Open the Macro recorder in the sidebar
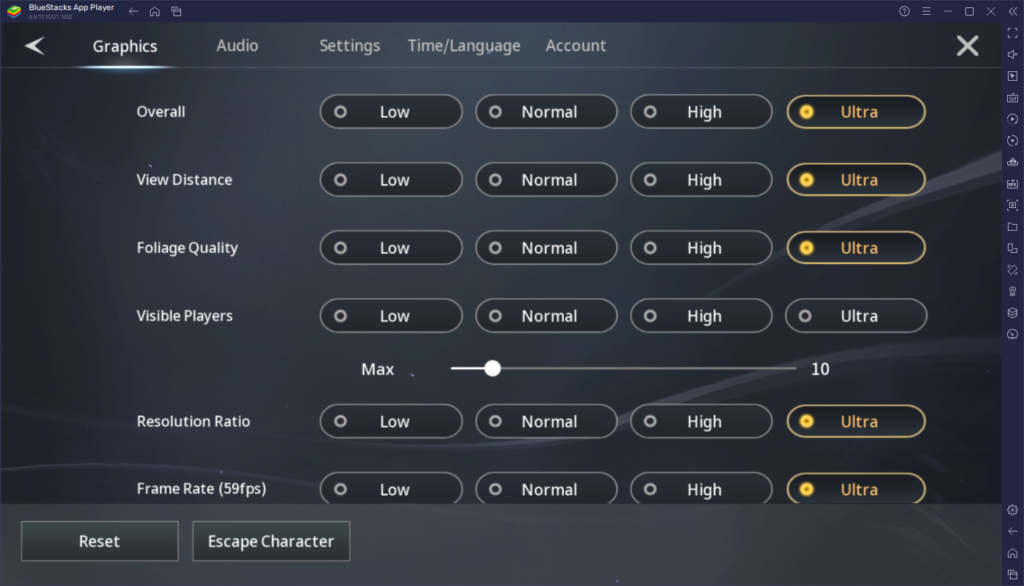Screen dimensions: 1024x586 [x=1012, y=119]
